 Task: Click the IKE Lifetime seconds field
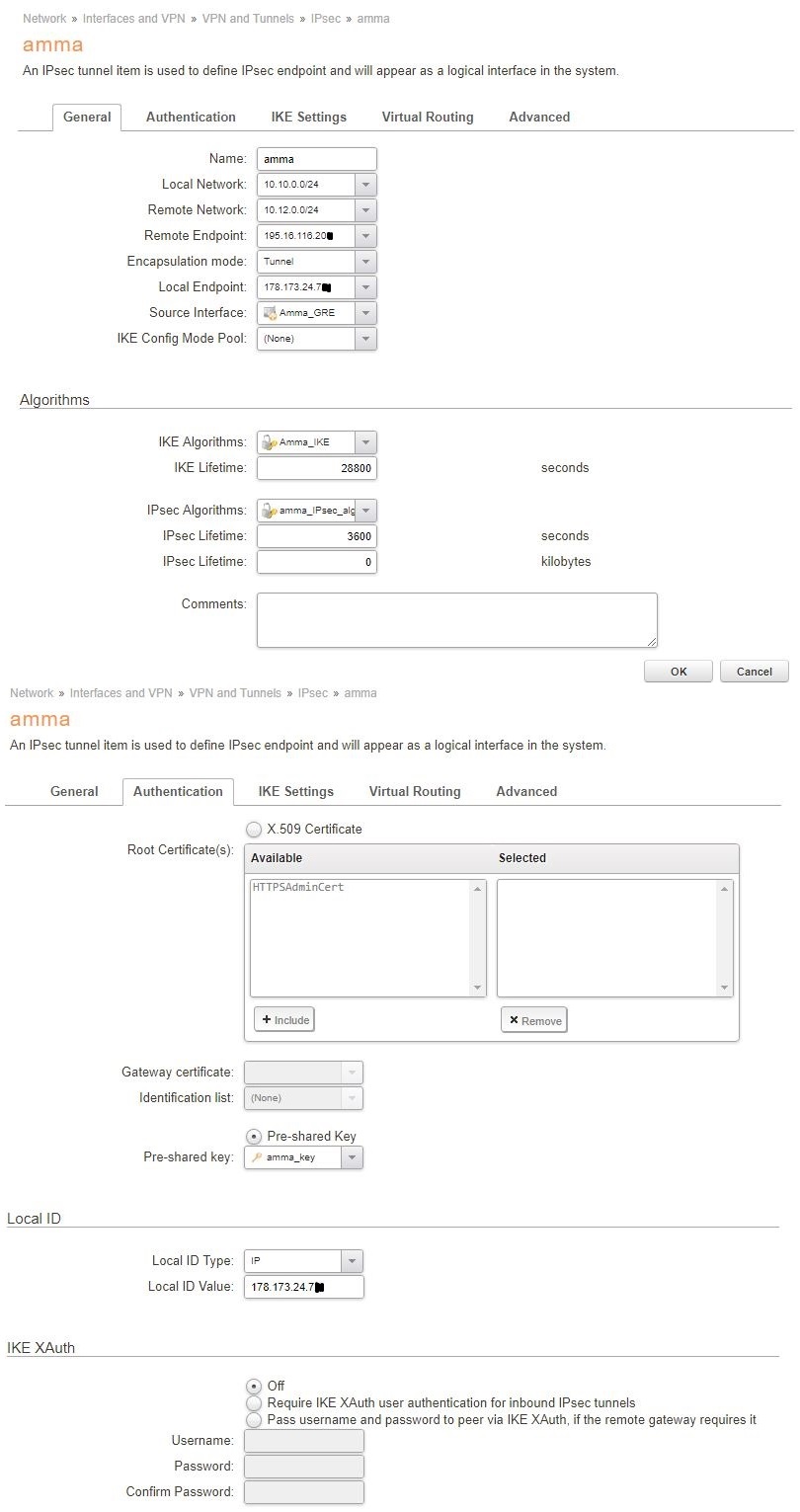316,468
